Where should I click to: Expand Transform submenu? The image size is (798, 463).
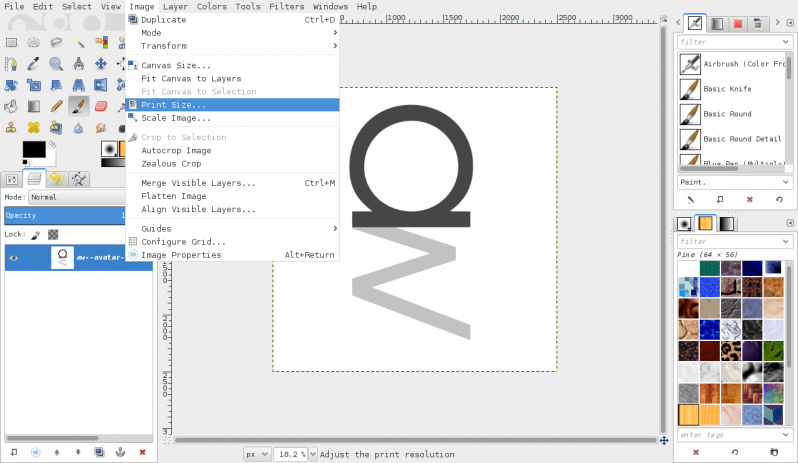[233, 46]
